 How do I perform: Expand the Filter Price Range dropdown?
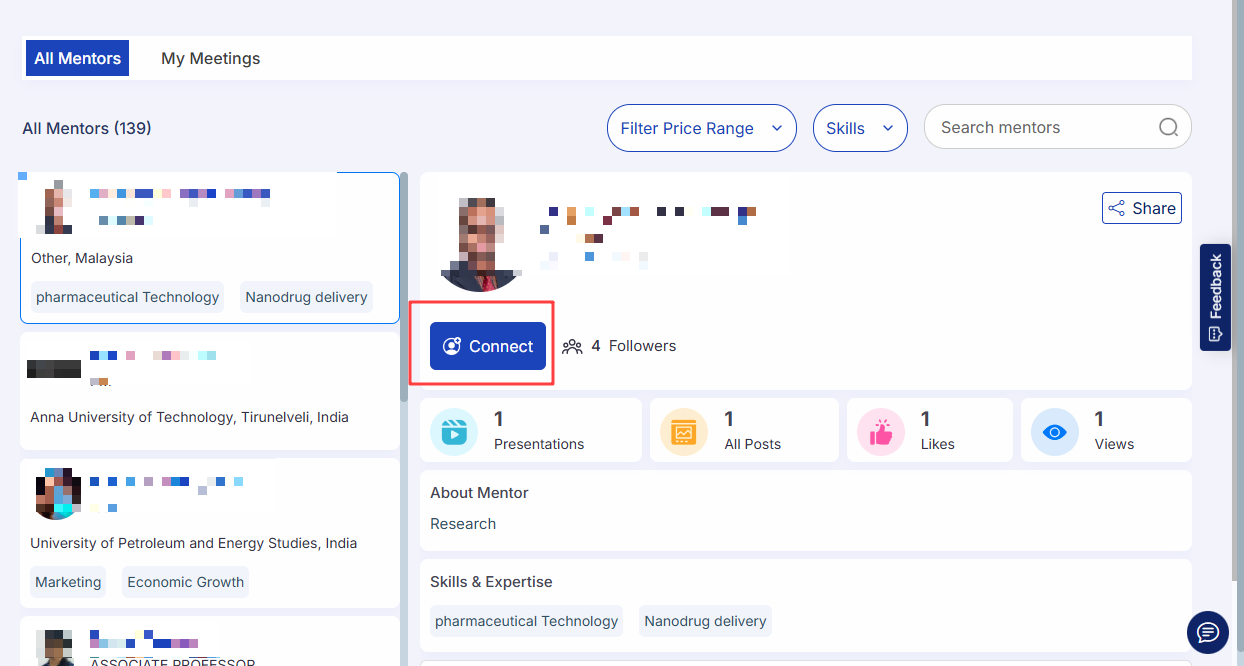click(x=701, y=128)
